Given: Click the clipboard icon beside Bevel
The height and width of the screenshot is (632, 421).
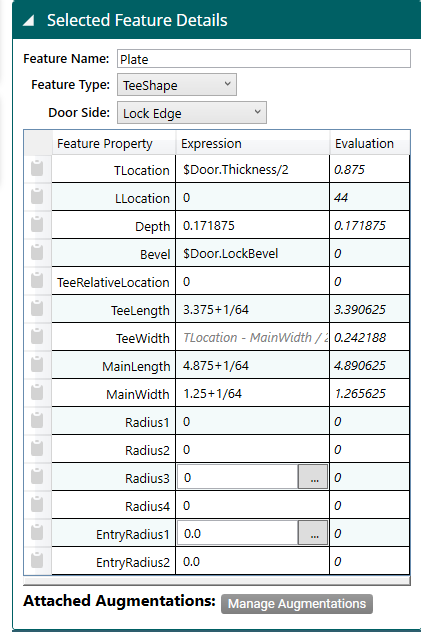Looking at the screenshot, I should pyautogui.click(x=37, y=252).
